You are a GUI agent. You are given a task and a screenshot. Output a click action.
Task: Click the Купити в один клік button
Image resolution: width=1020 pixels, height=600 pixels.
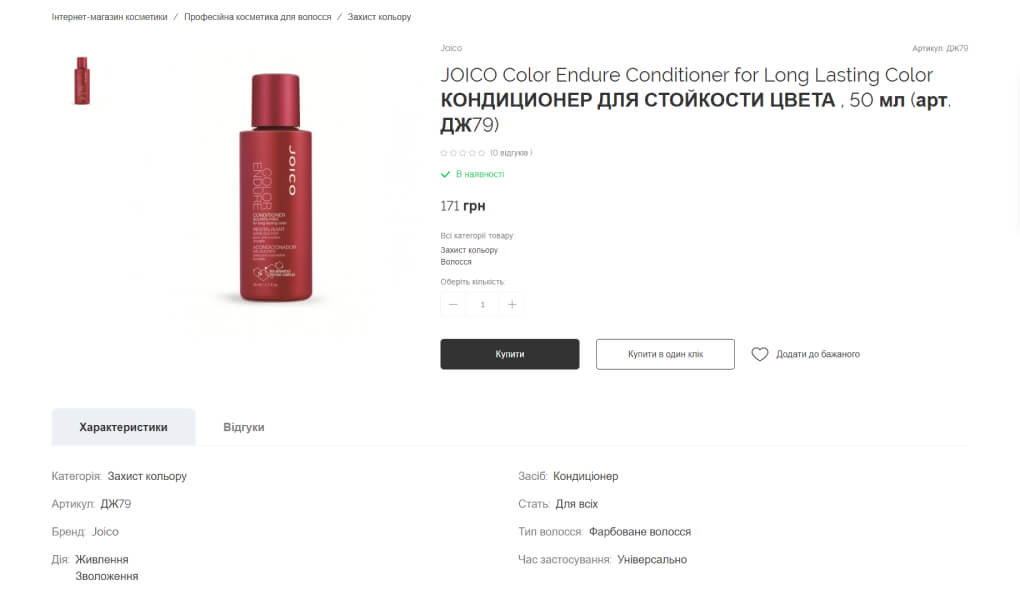click(x=665, y=354)
